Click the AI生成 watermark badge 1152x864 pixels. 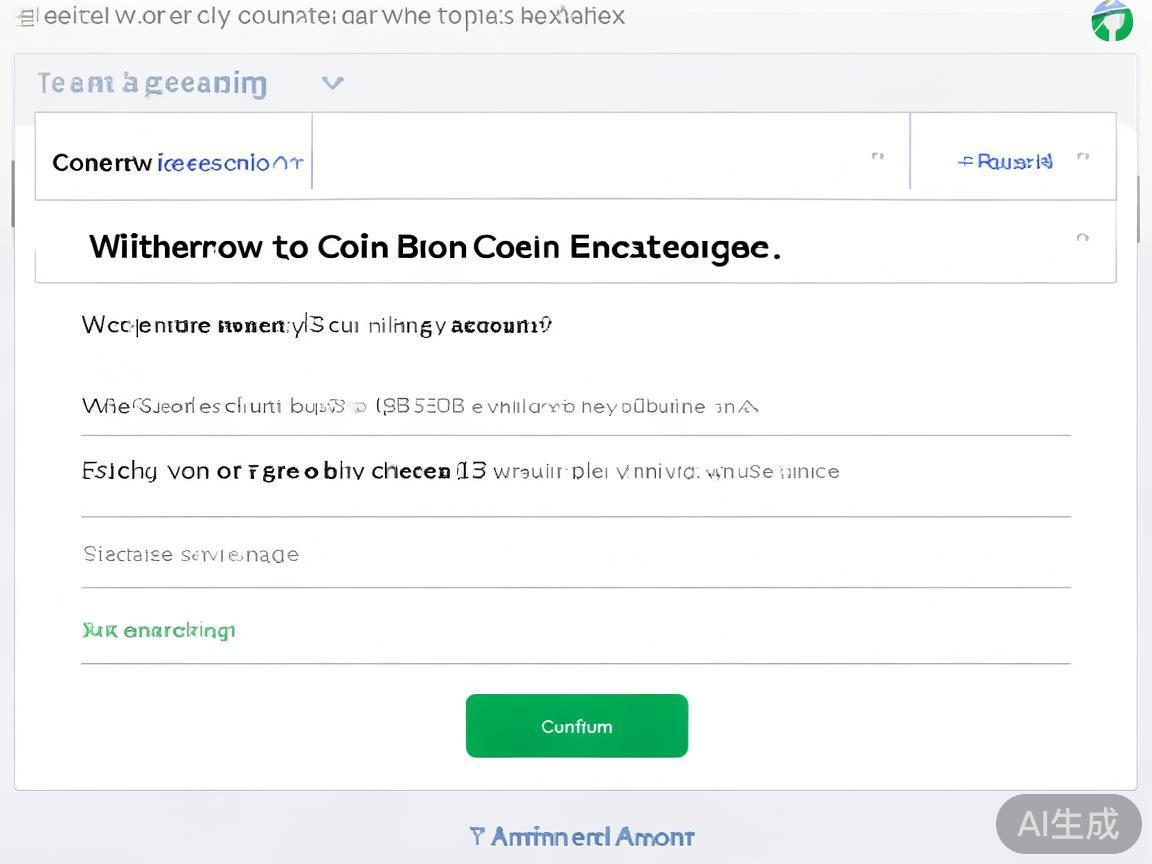pyautogui.click(x=1068, y=824)
